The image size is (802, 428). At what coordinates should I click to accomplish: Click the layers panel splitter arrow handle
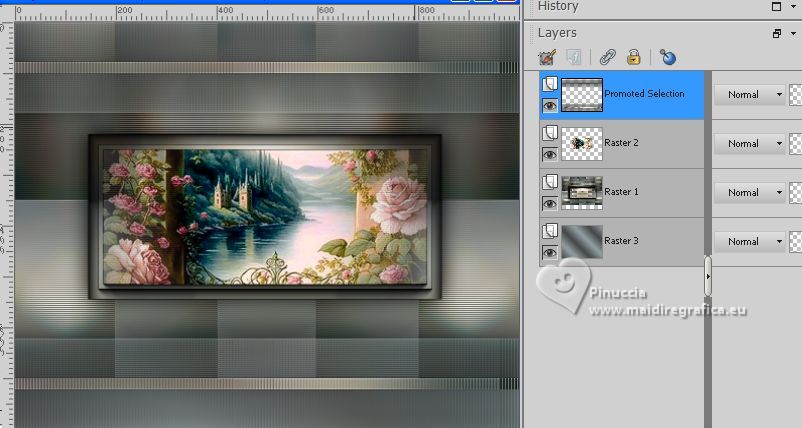[708, 276]
